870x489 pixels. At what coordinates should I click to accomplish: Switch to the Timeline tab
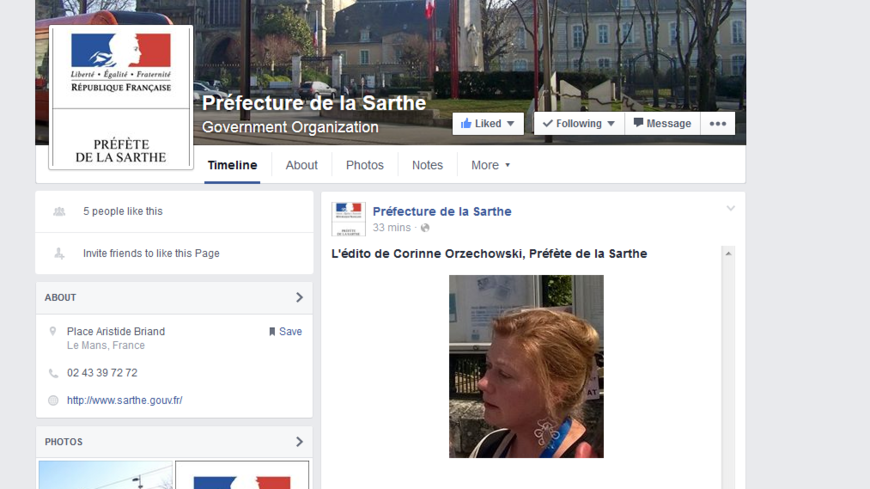[232, 165]
